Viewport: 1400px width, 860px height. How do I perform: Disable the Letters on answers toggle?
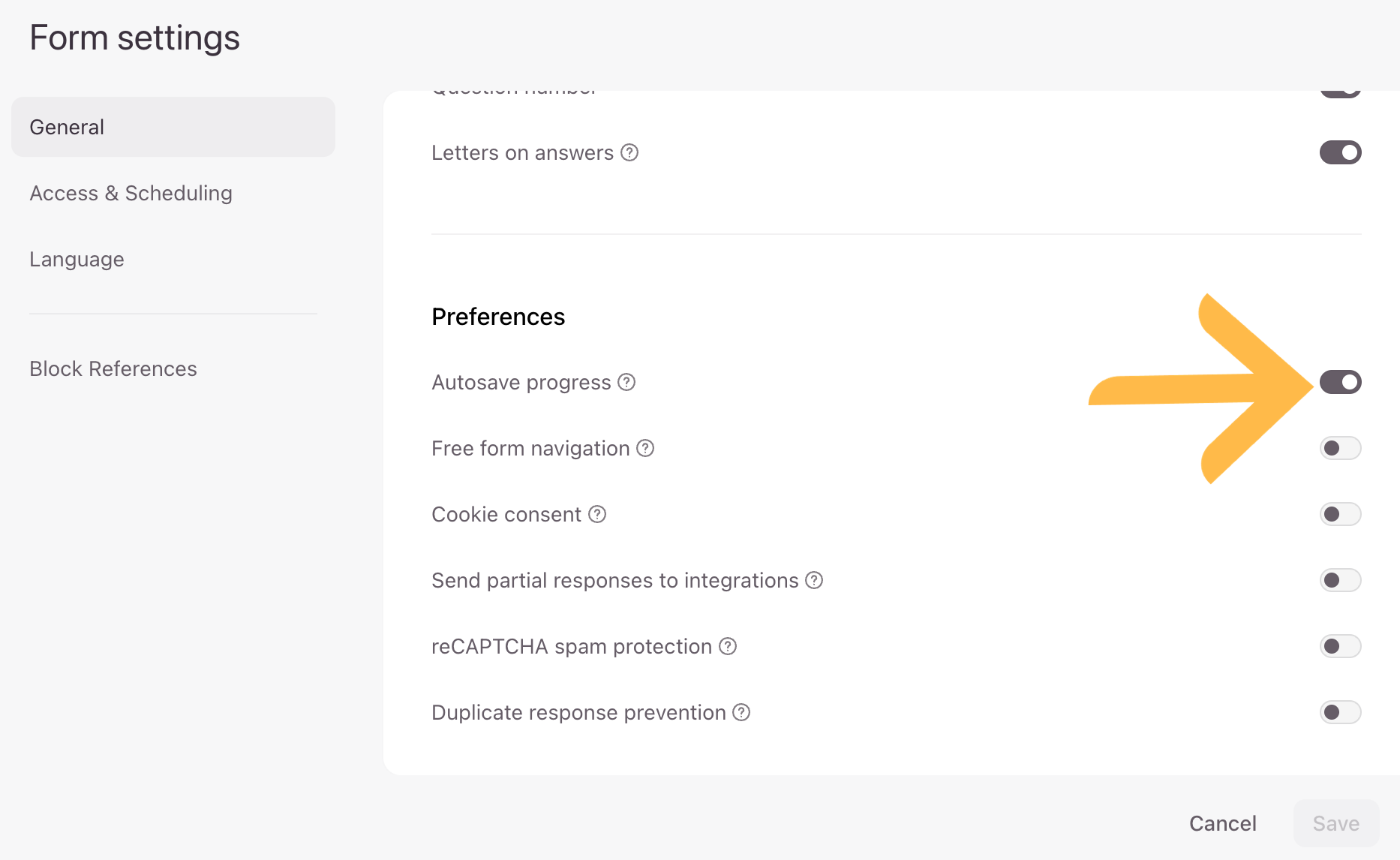tap(1340, 152)
